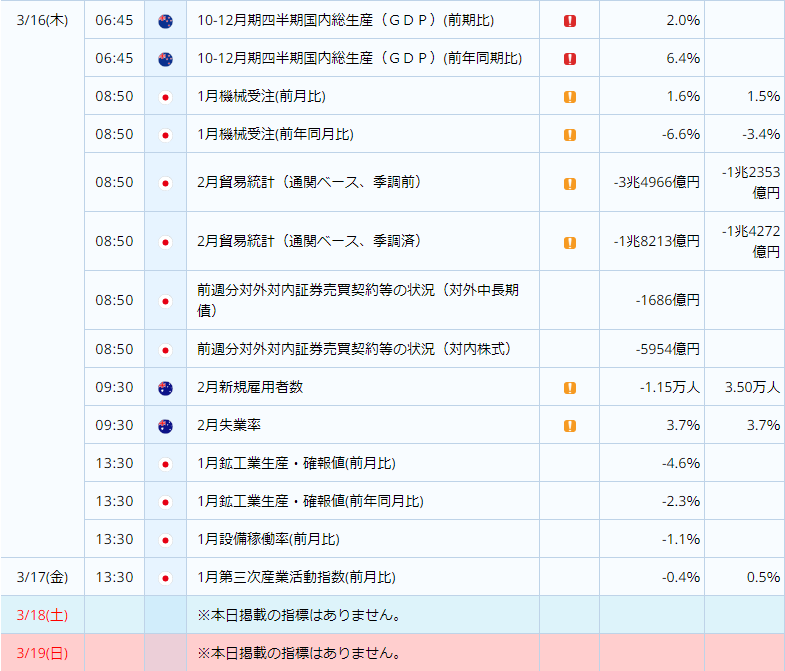Click 10-12月期四半期国内総生産 (前期比) indicator name
The width and height of the screenshot is (785, 671).
tap(345, 20)
